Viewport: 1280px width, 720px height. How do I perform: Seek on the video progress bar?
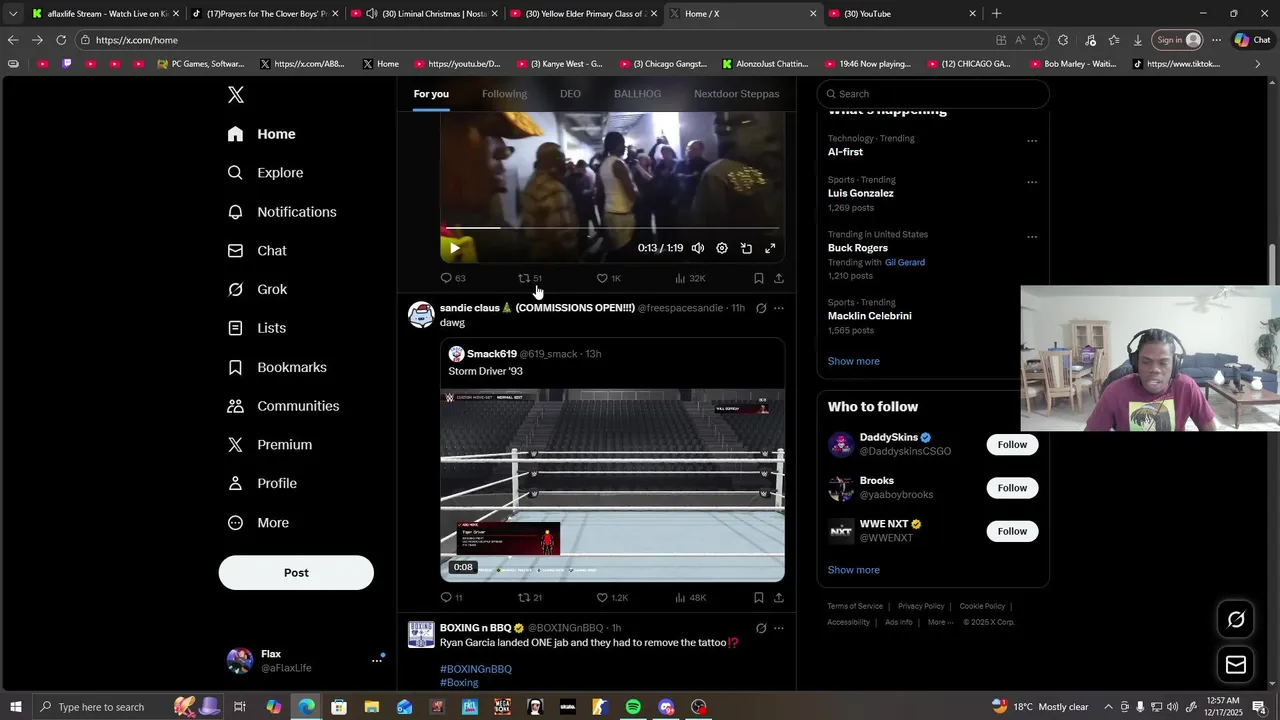(612, 228)
